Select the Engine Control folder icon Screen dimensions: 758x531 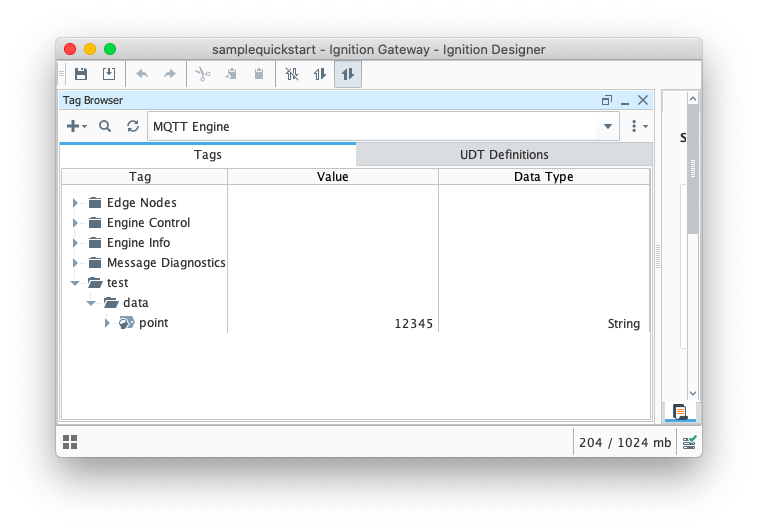click(95, 222)
